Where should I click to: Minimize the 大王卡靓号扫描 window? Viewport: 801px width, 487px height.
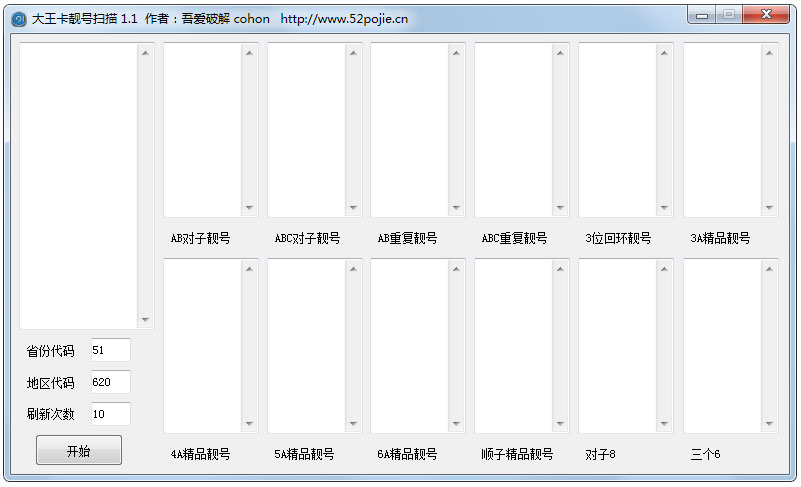click(x=703, y=15)
